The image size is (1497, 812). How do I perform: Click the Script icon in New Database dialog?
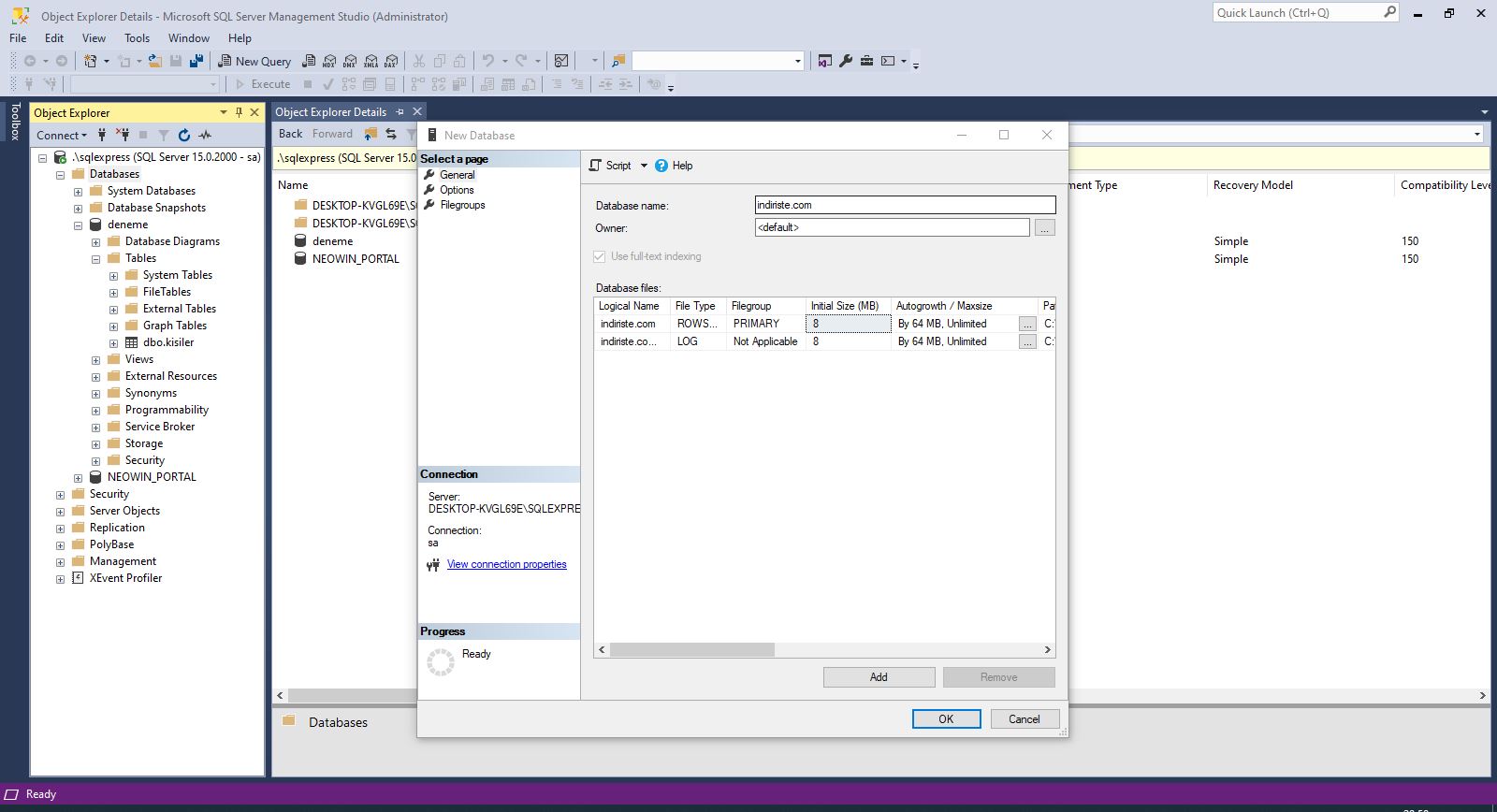(x=595, y=166)
